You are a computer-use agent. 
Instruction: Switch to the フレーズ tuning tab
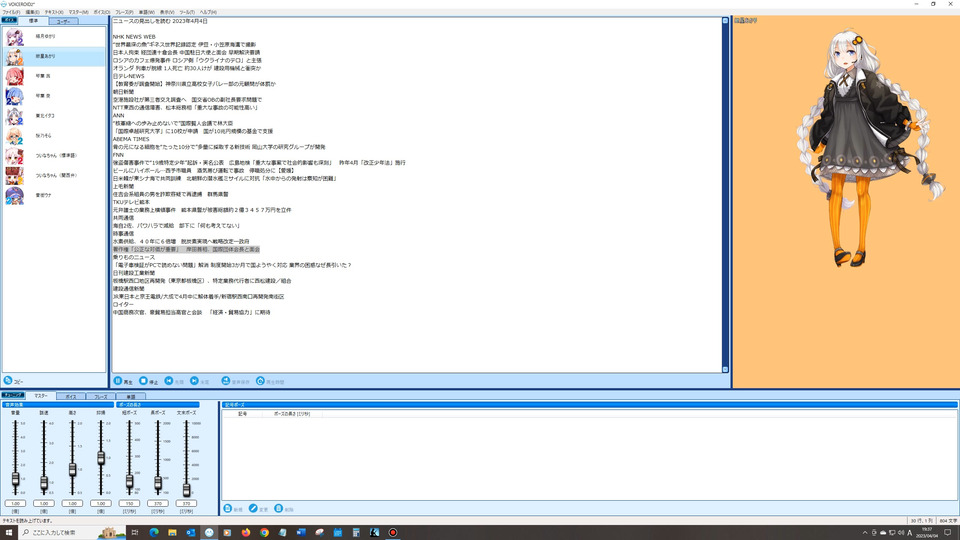(x=100, y=397)
